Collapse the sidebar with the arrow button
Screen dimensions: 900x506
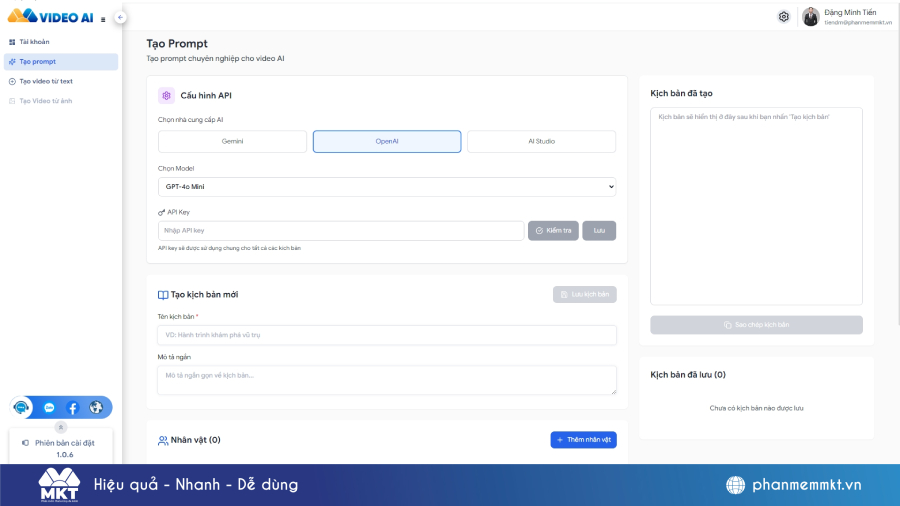tap(120, 17)
